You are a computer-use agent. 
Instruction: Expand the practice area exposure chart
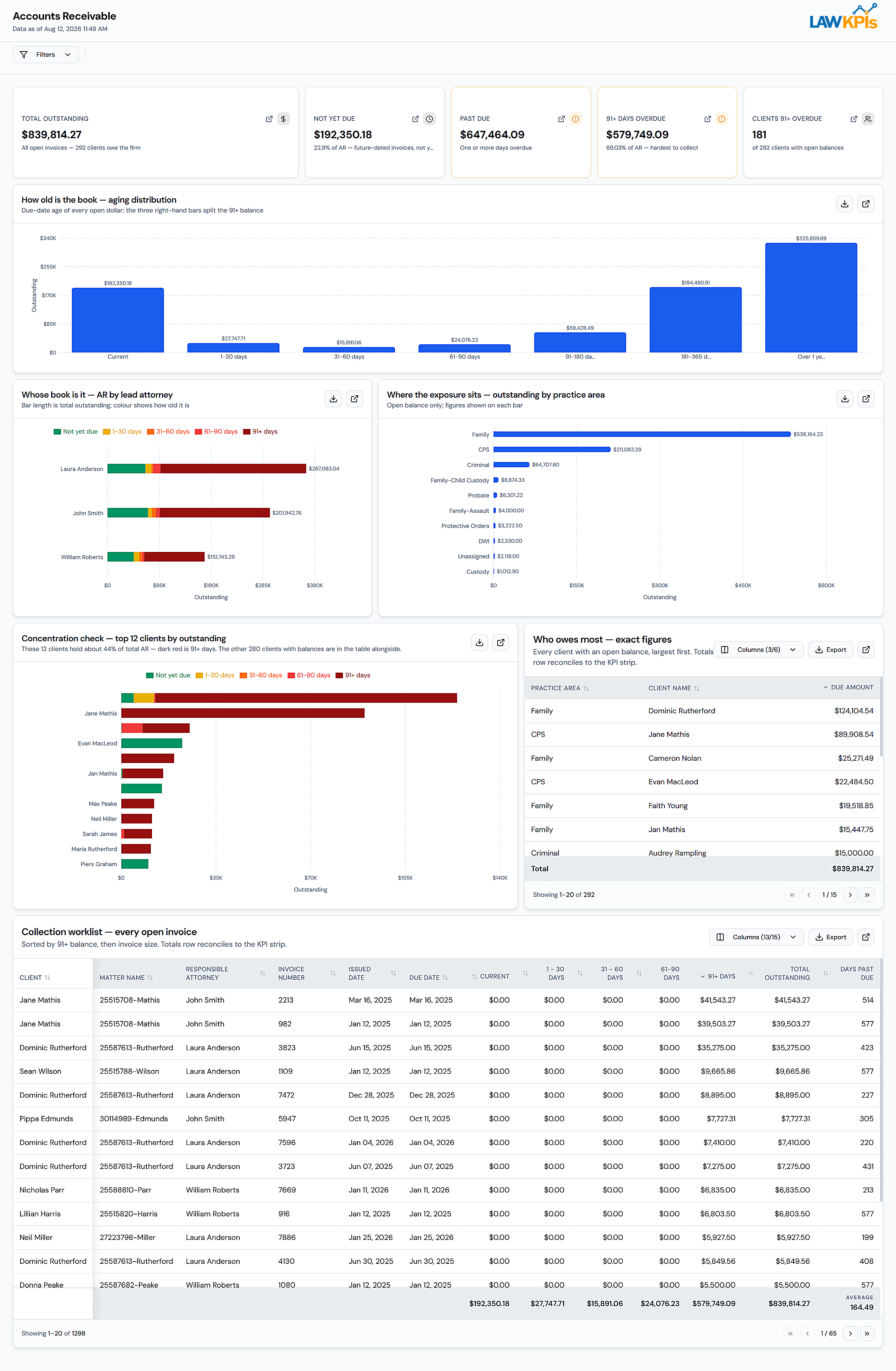[x=866, y=398]
